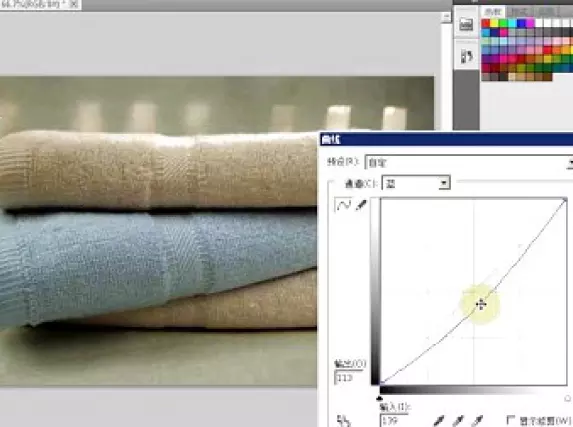Click the document scrollbar up arrow
573x427 pixels.
pyautogui.click(x=446, y=17)
